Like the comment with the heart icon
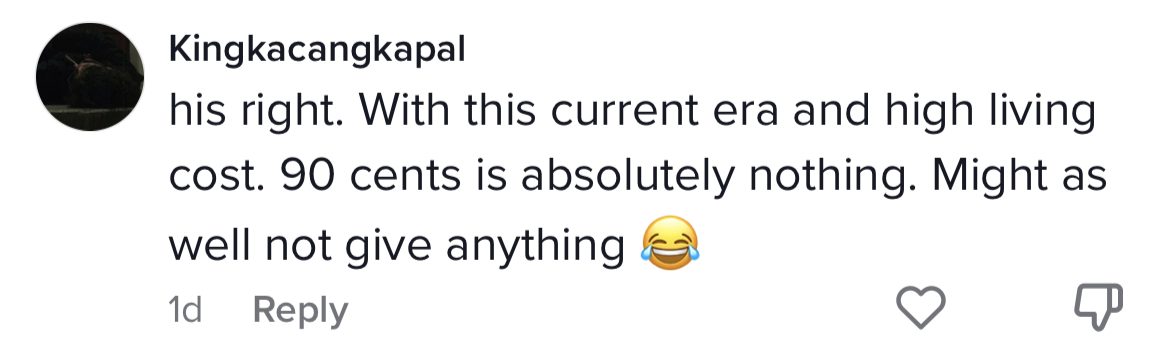The width and height of the screenshot is (1170, 364). 920,307
